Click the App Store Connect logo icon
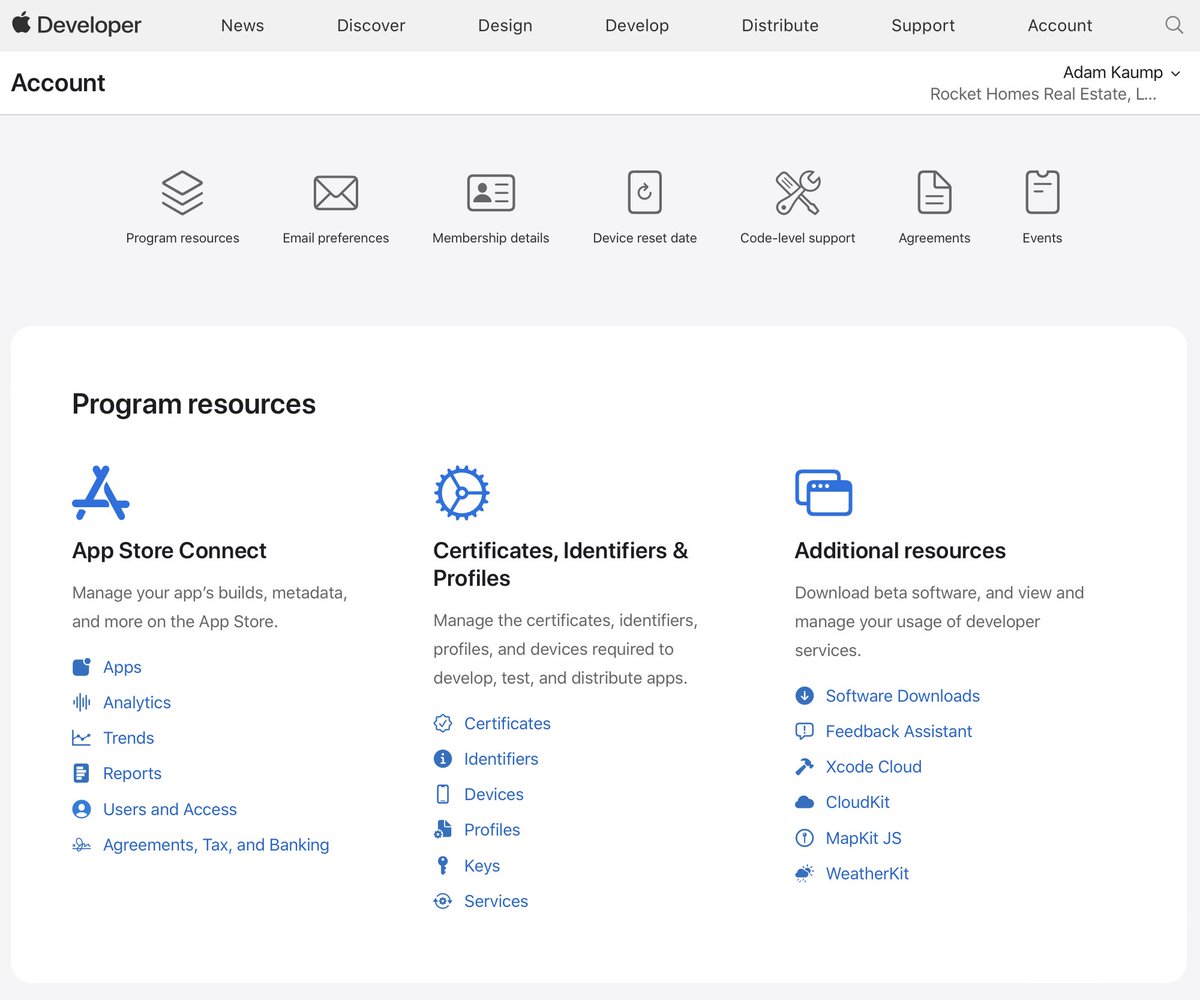1200x1000 pixels. tap(101, 492)
